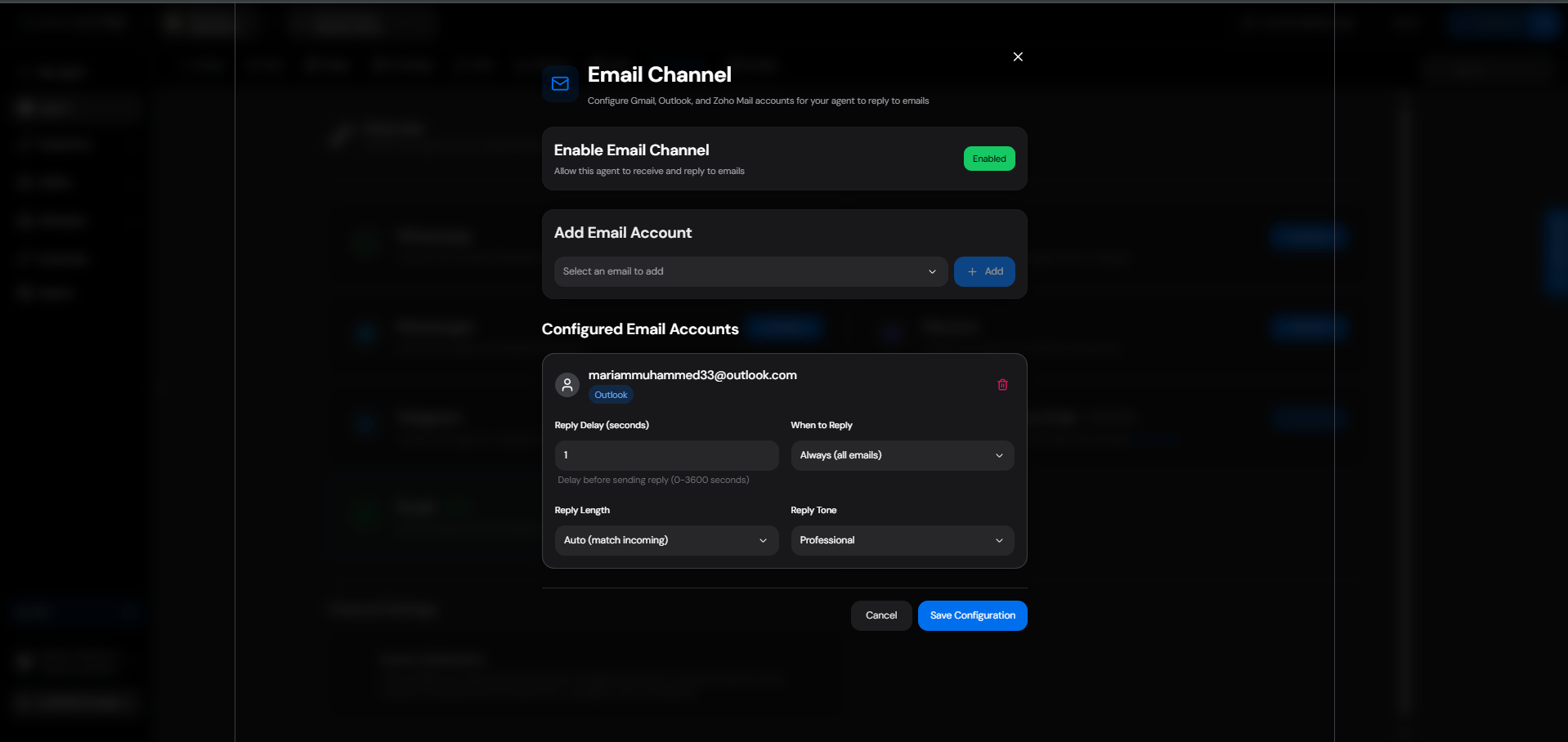The width and height of the screenshot is (1568, 742).
Task: Save Configuration for the email channel
Action: coord(972,615)
